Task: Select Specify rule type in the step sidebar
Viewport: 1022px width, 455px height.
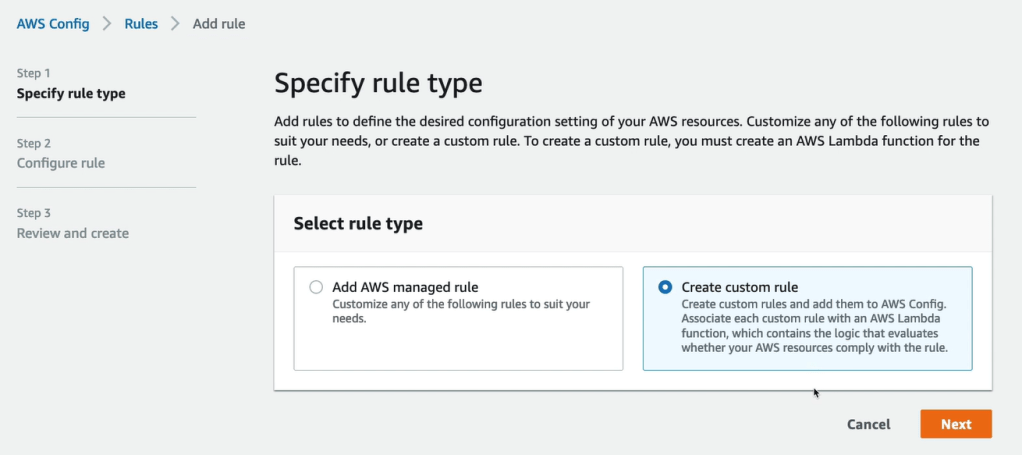Action: [x=71, y=94]
